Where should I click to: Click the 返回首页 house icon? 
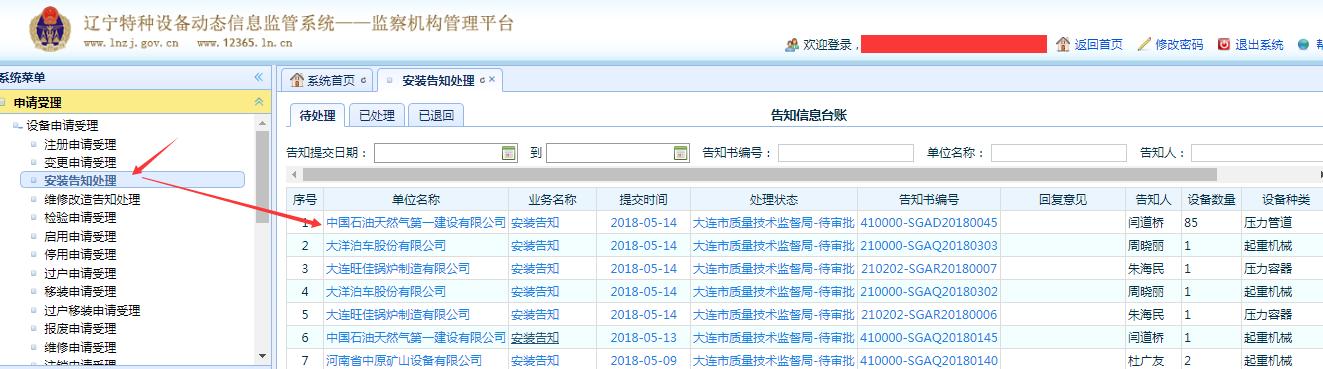coord(1063,44)
